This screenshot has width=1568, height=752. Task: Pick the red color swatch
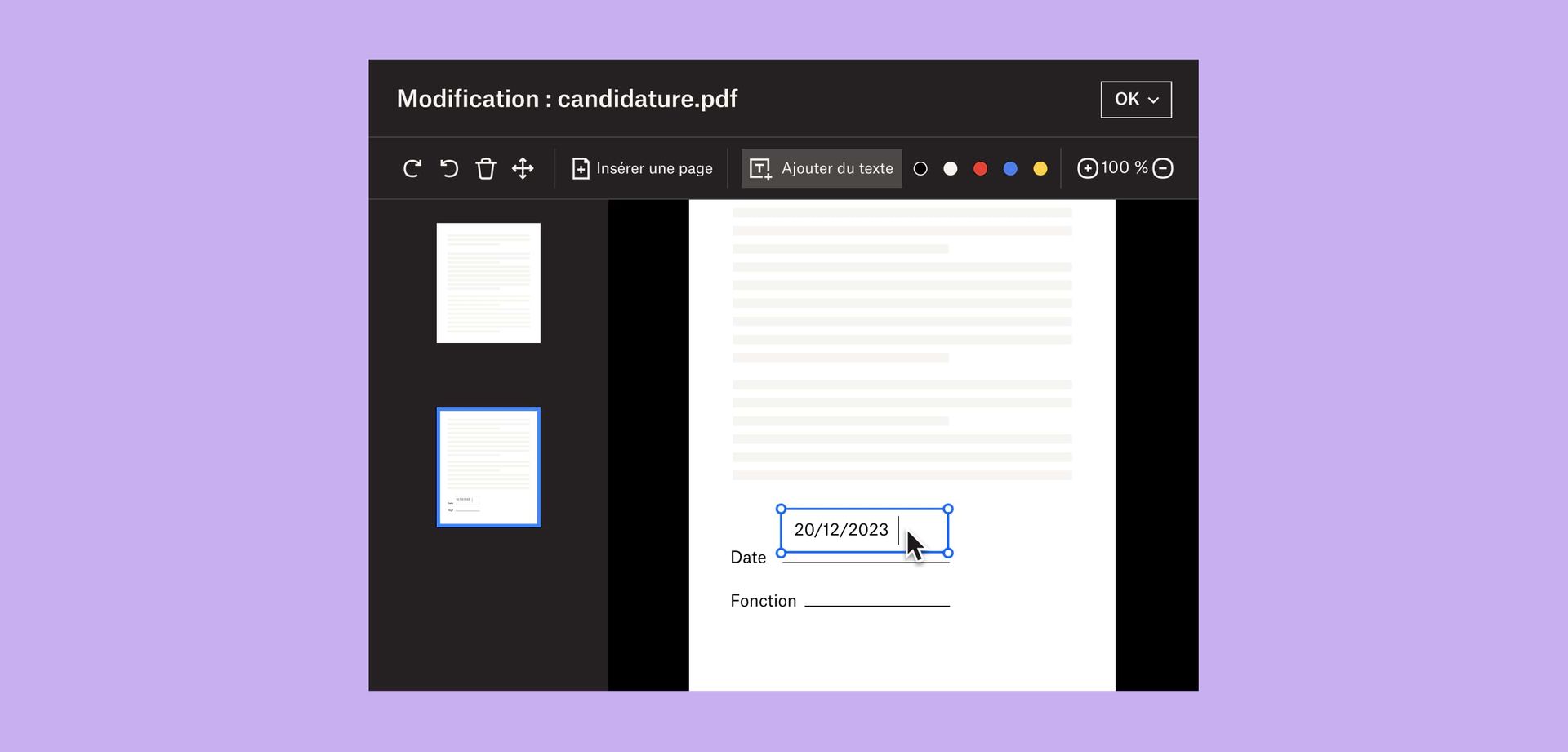tap(980, 168)
